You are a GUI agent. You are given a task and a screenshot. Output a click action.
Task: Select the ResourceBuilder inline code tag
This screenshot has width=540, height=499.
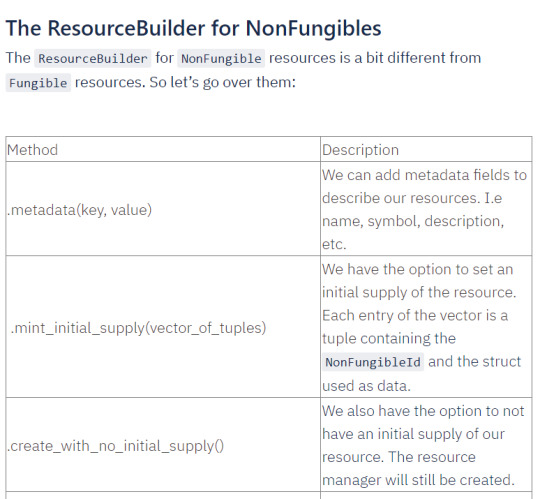coord(93,58)
